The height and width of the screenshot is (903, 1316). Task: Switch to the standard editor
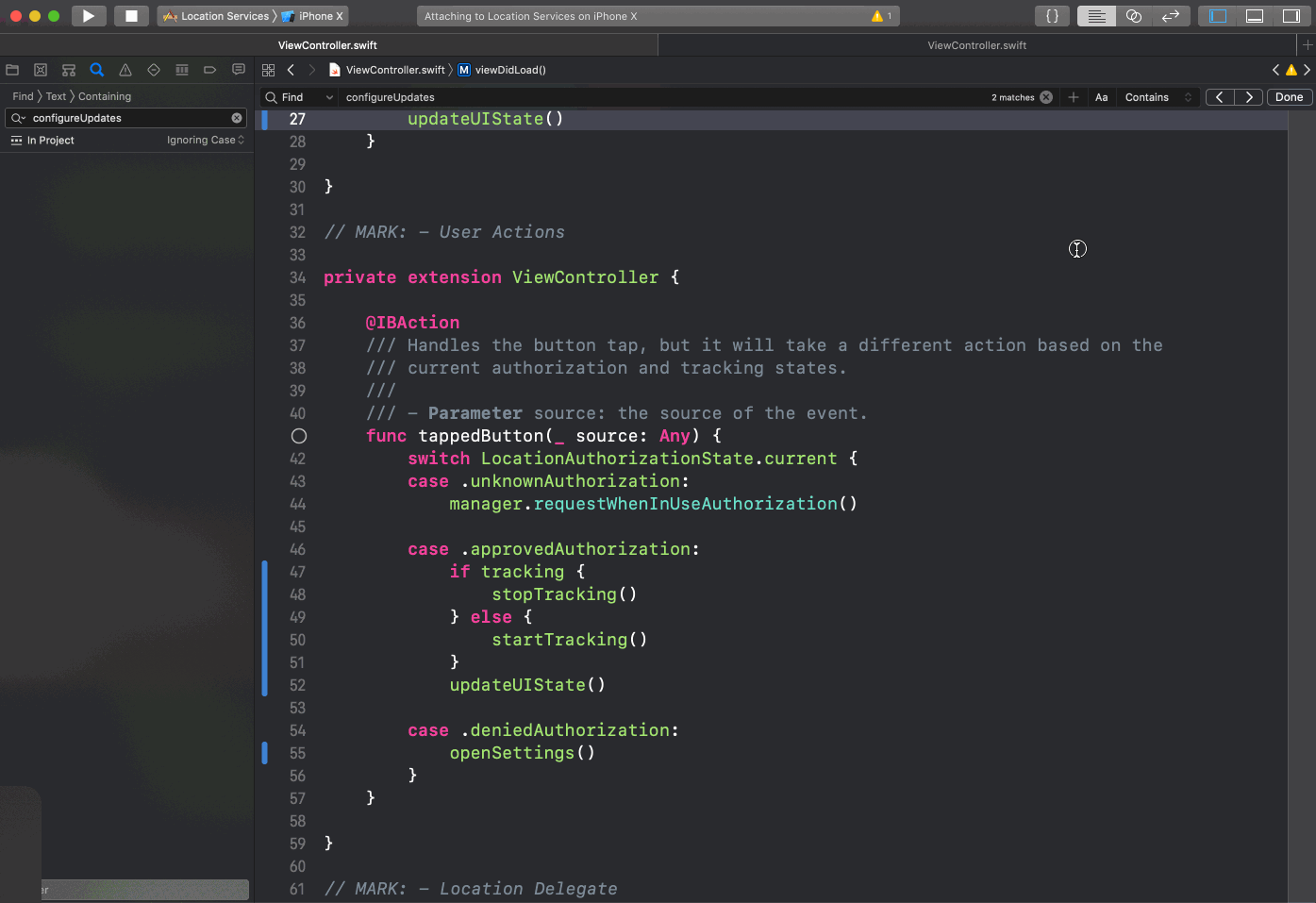pos(1096,16)
